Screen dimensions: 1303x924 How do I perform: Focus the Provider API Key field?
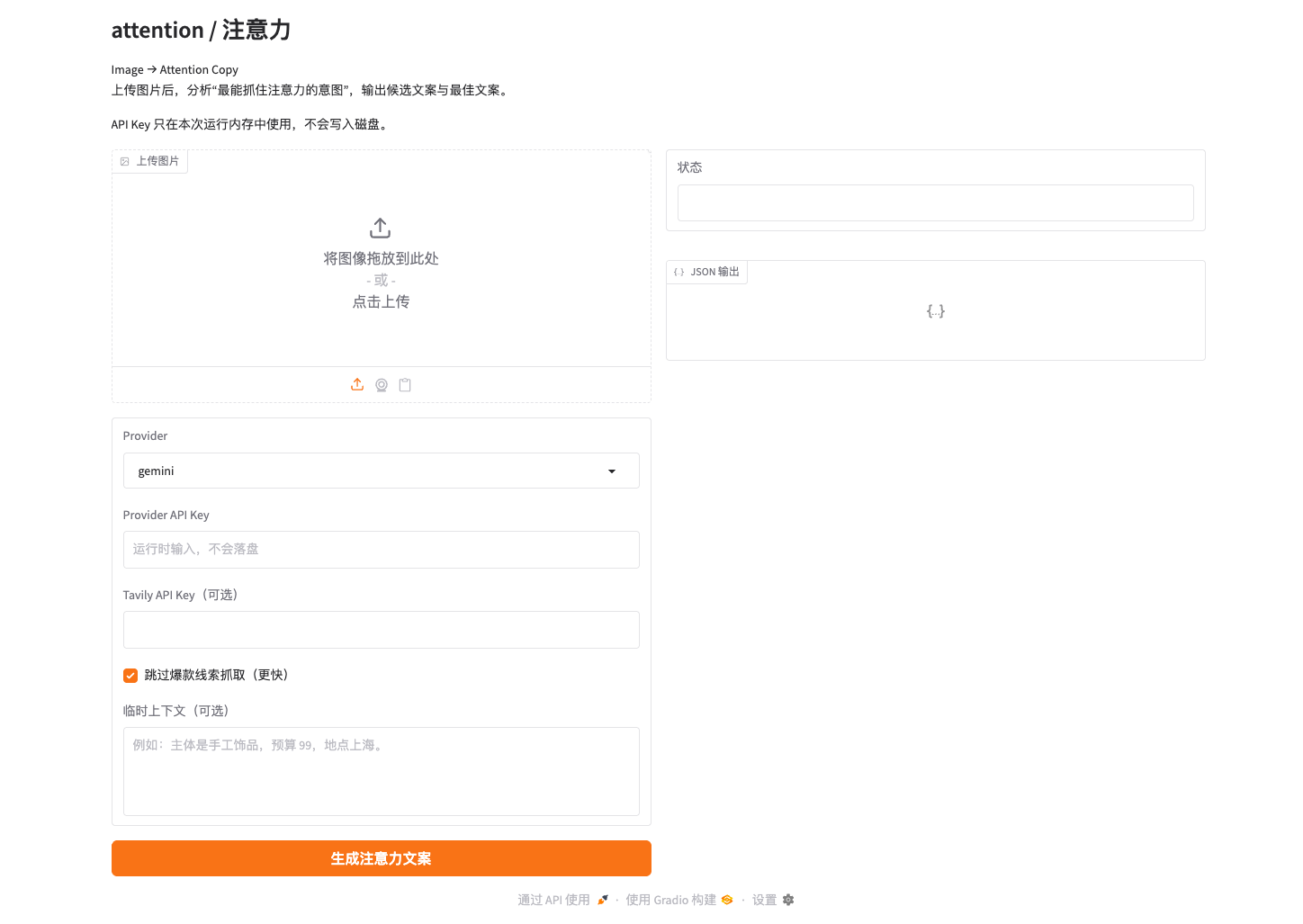click(381, 549)
